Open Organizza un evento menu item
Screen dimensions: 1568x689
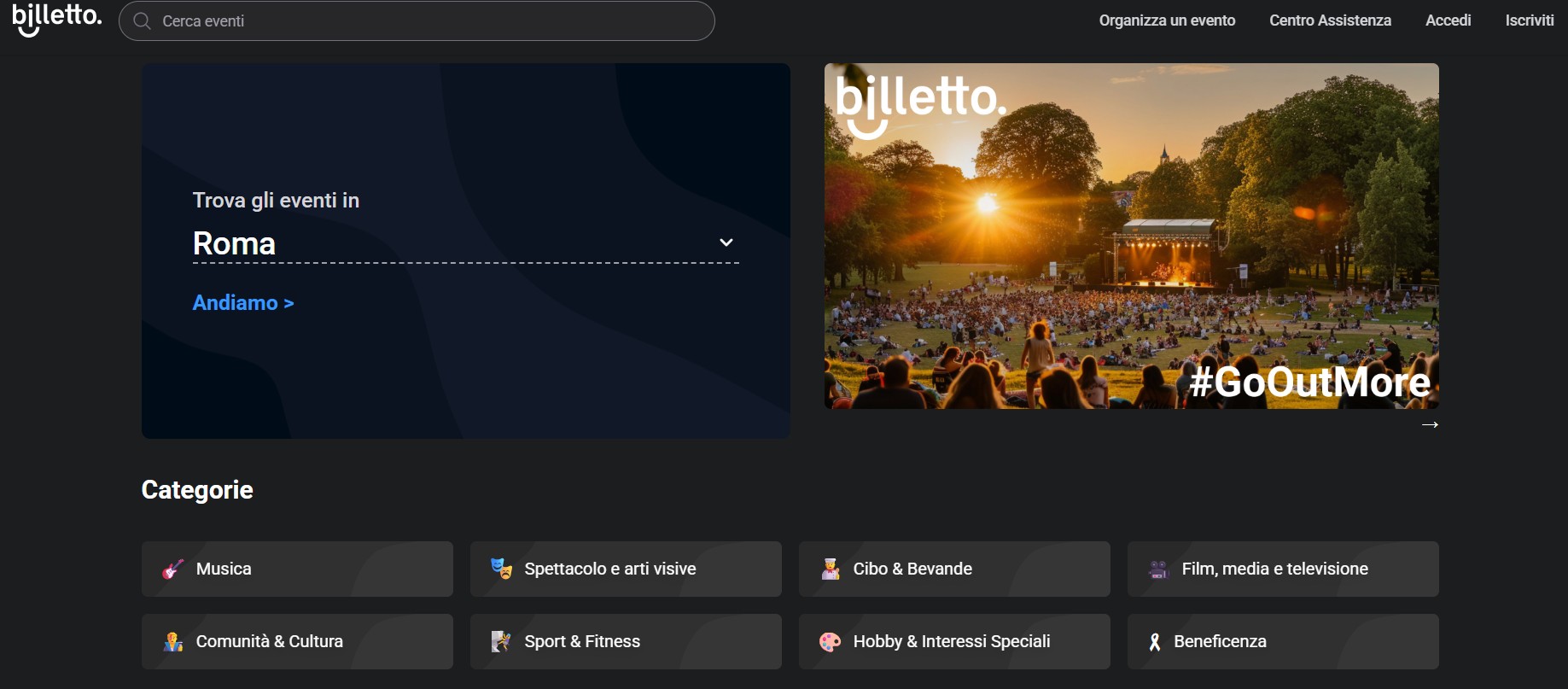[x=1167, y=20]
